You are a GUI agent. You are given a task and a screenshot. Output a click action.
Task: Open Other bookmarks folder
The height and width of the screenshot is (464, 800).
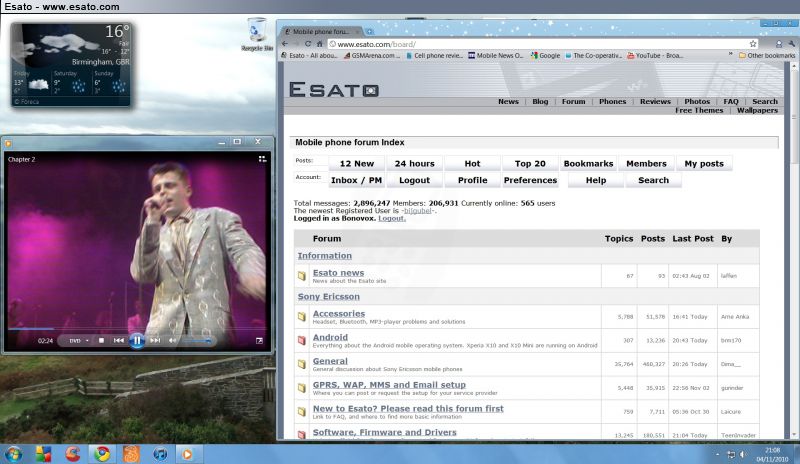coord(767,56)
